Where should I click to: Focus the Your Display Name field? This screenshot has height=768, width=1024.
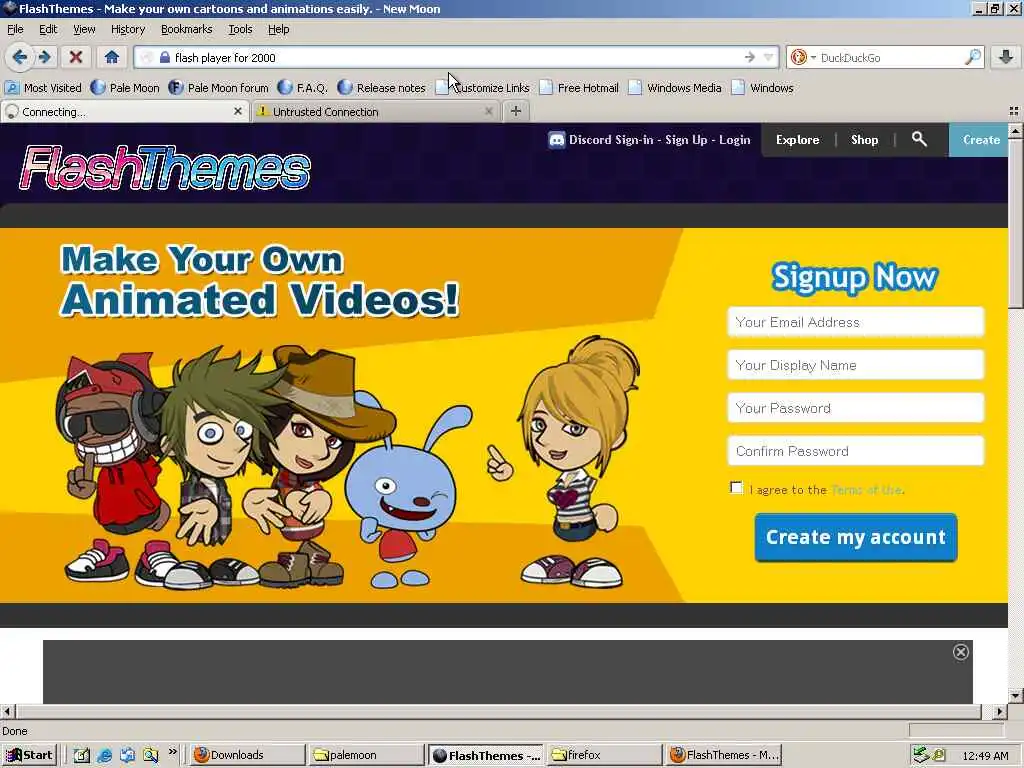[x=856, y=365]
